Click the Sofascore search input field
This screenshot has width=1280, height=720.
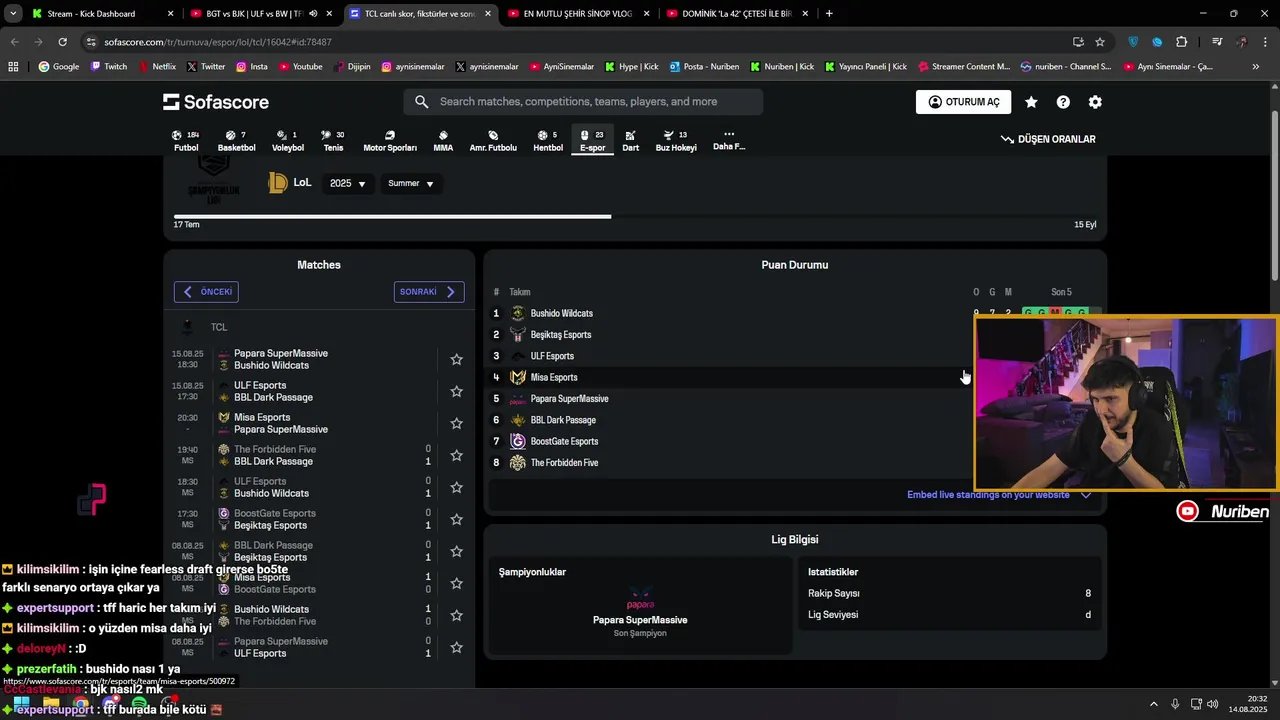click(583, 102)
